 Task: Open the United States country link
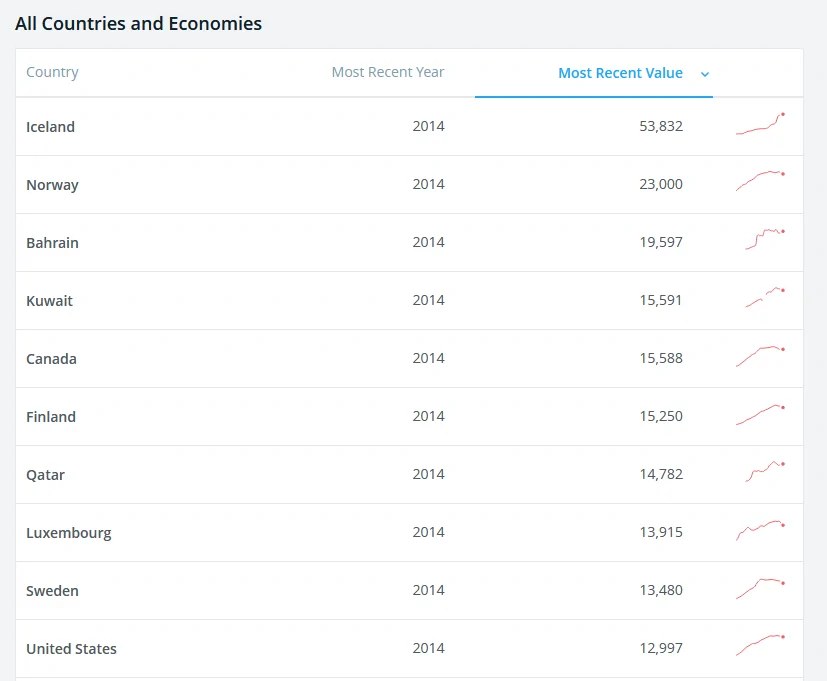pyautogui.click(x=71, y=649)
